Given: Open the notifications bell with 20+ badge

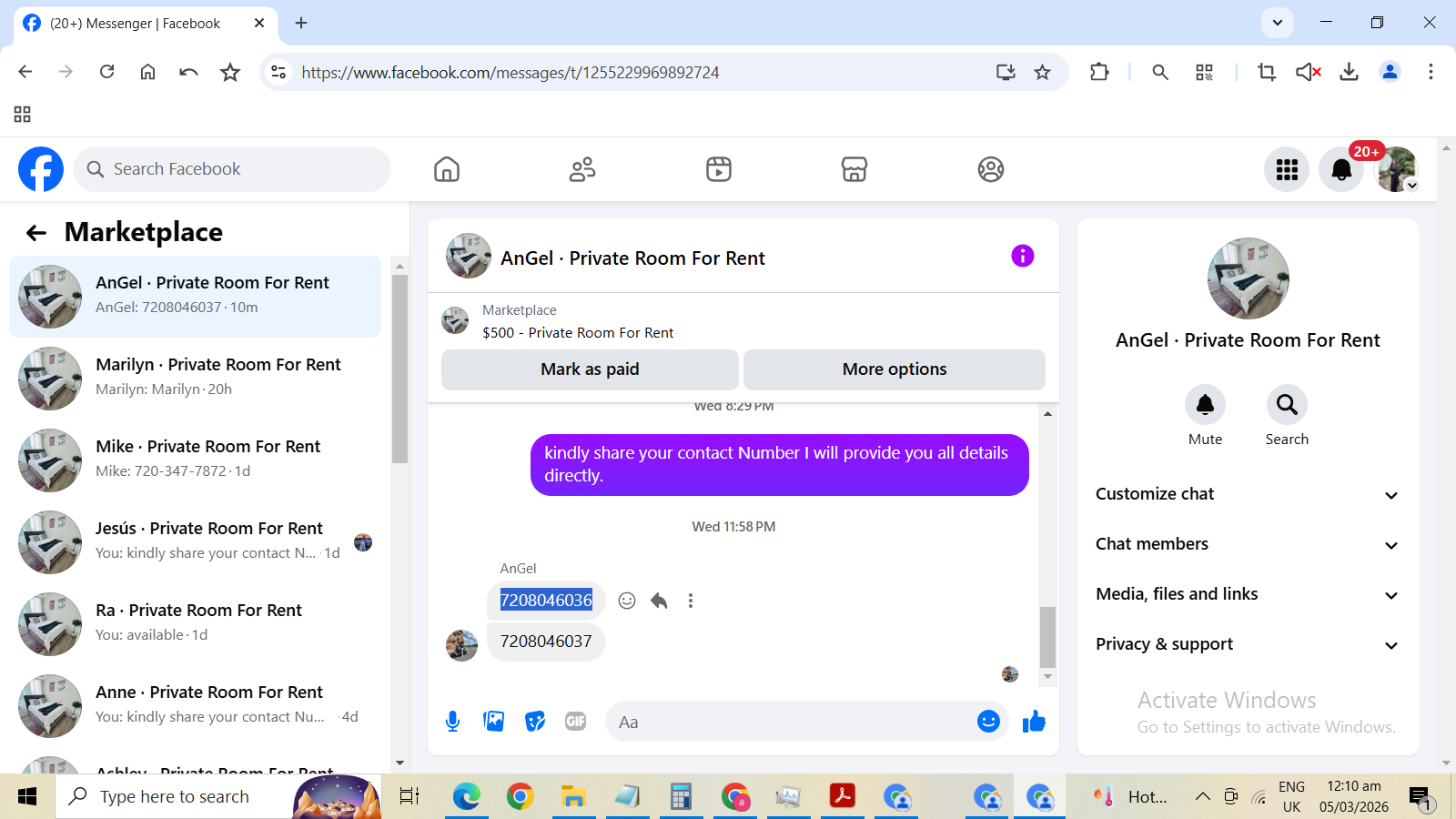Looking at the screenshot, I should [1341, 169].
